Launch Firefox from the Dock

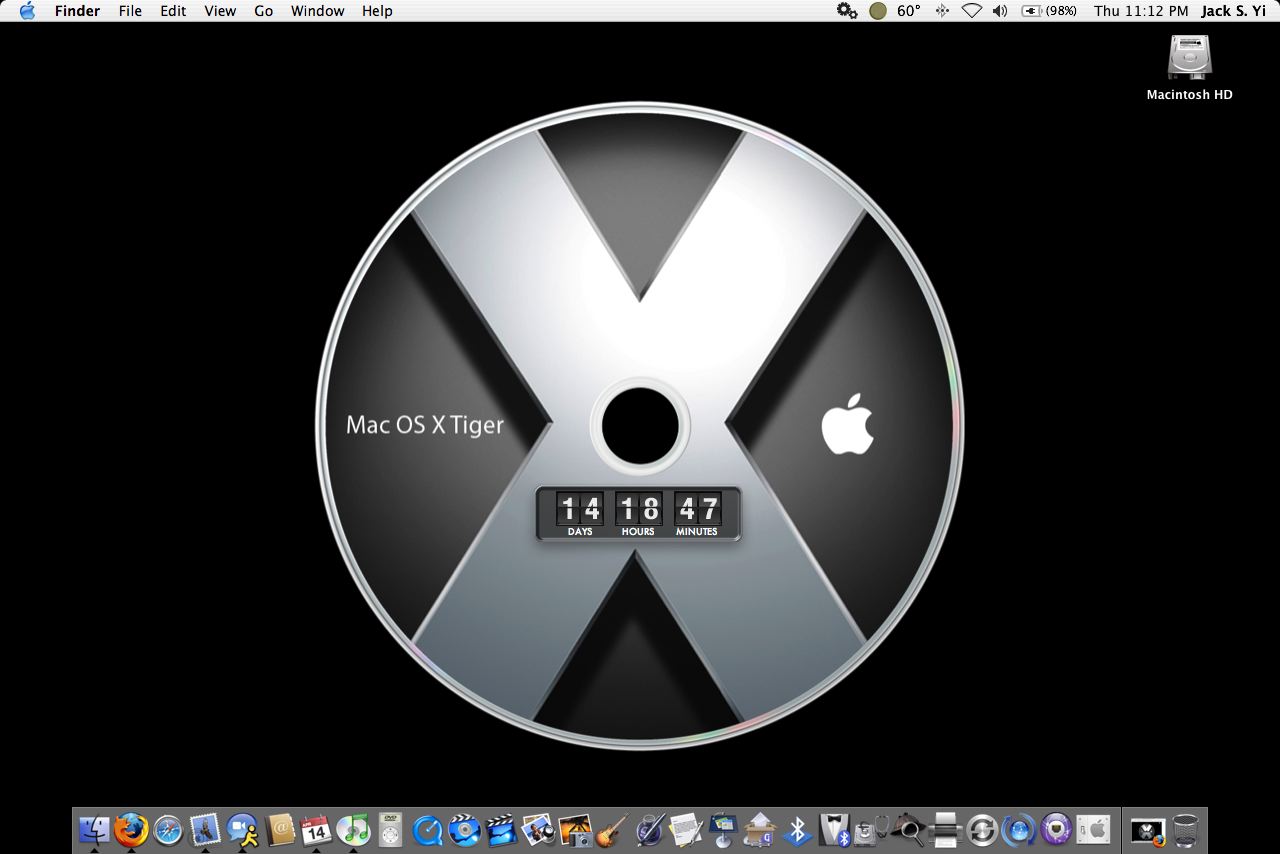[x=131, y=829]
